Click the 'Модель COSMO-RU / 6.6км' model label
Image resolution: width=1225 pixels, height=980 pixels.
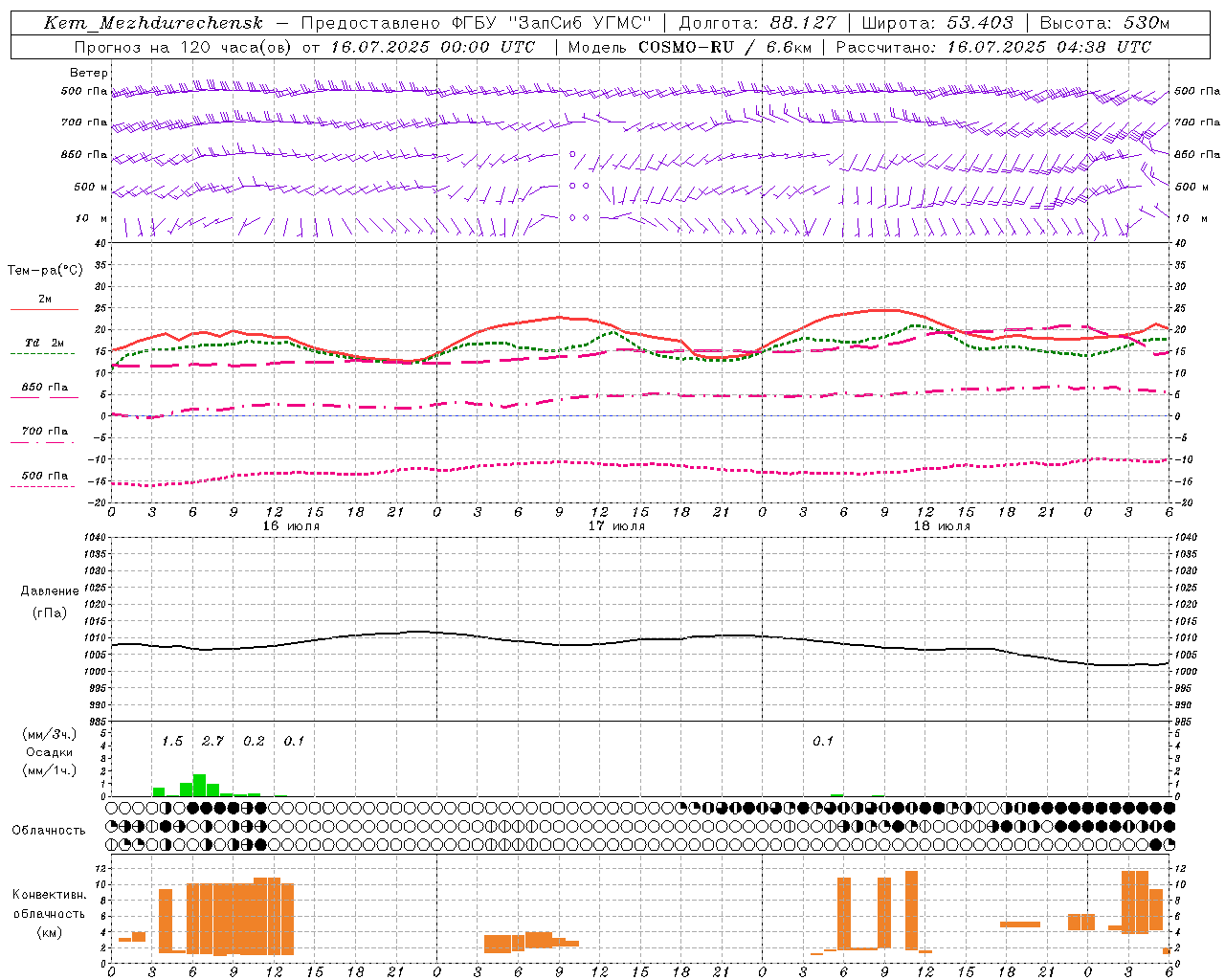point(689,47)
